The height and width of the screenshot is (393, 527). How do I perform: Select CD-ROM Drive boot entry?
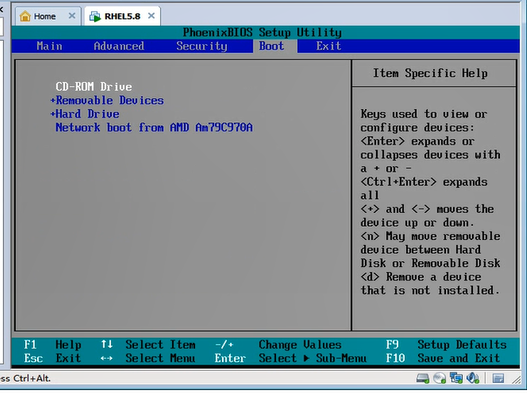tap(94, 87)
